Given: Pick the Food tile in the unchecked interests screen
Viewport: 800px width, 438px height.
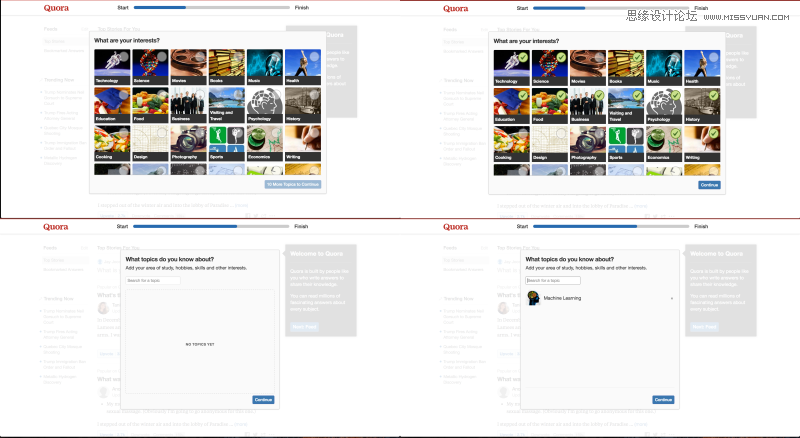Looking at the screenshot, I should tap(150, 105).
